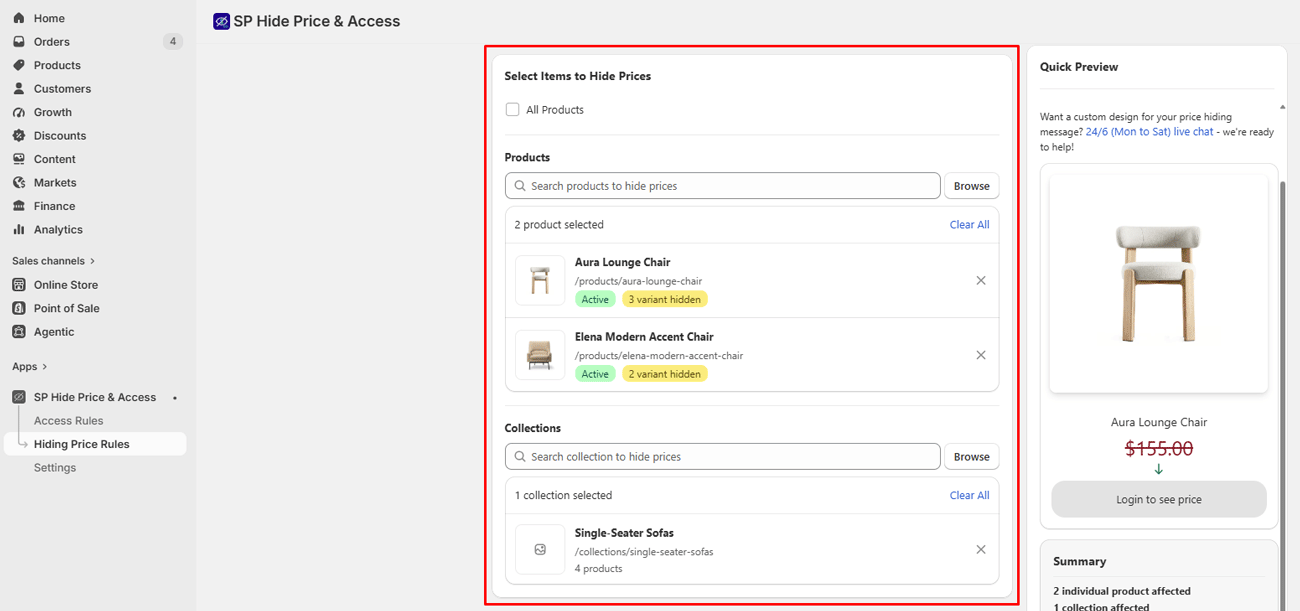Click the Single-Seater Sofas collection placeholder image

coord(540,550)
